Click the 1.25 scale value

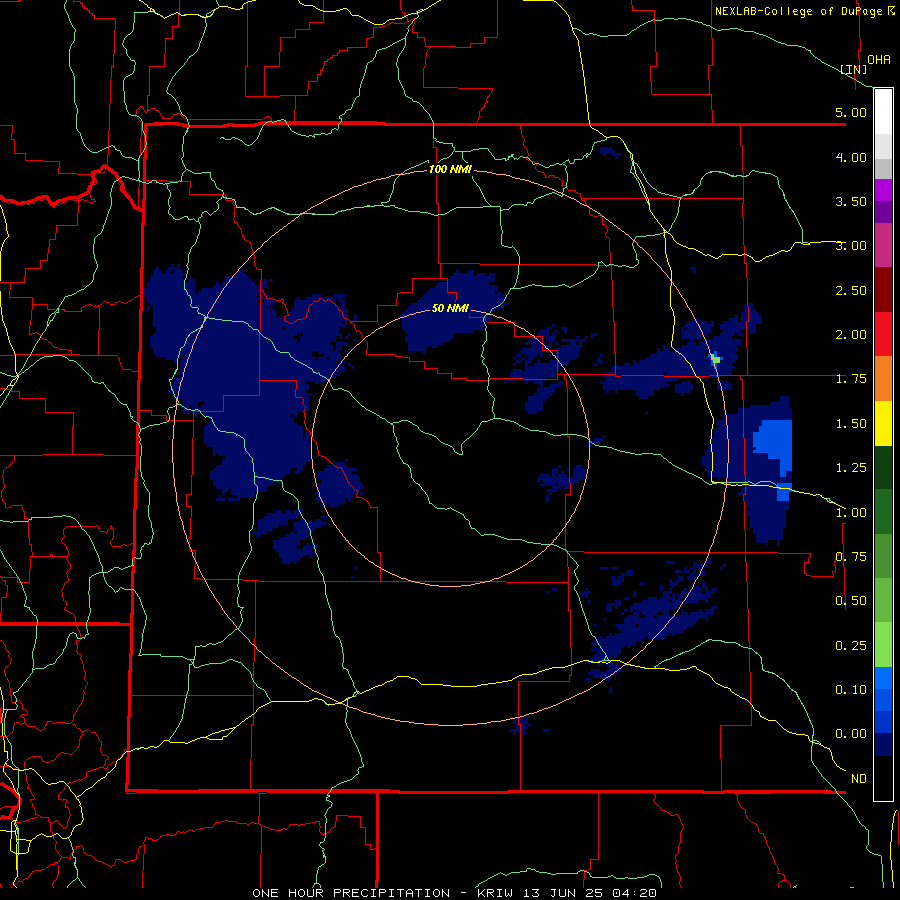(x=851, y=468)
